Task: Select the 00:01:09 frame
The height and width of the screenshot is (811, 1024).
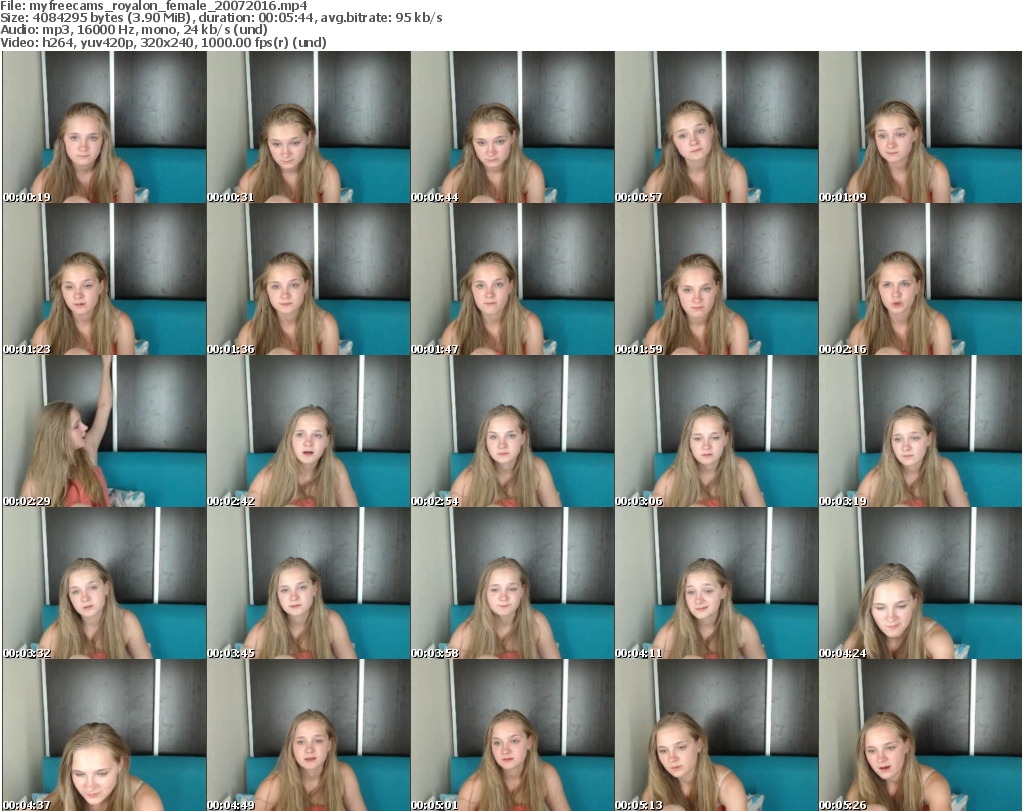Action: (x=920, y=127)
